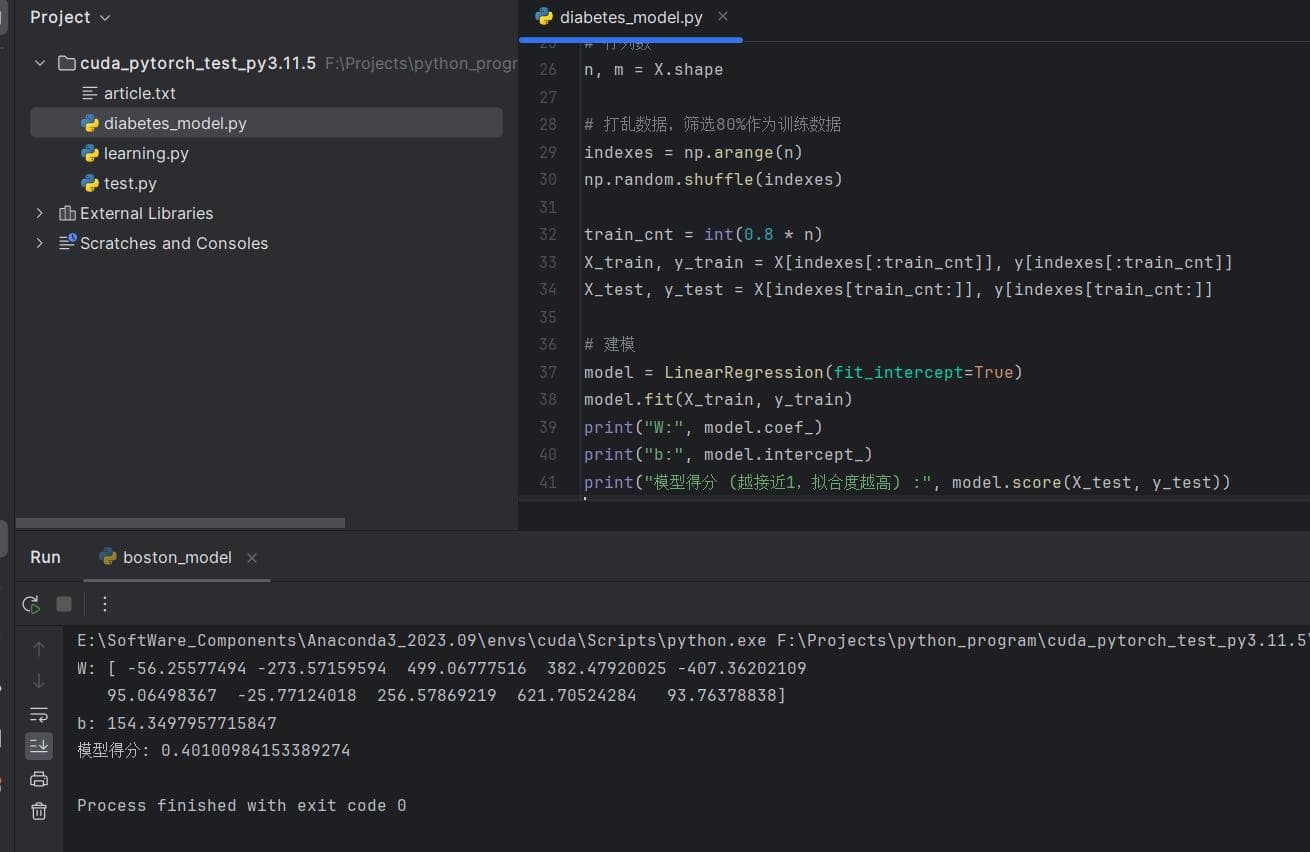Click line number 37 in the gutter
Screen dimensions: 1310x852
click(547, 372)
